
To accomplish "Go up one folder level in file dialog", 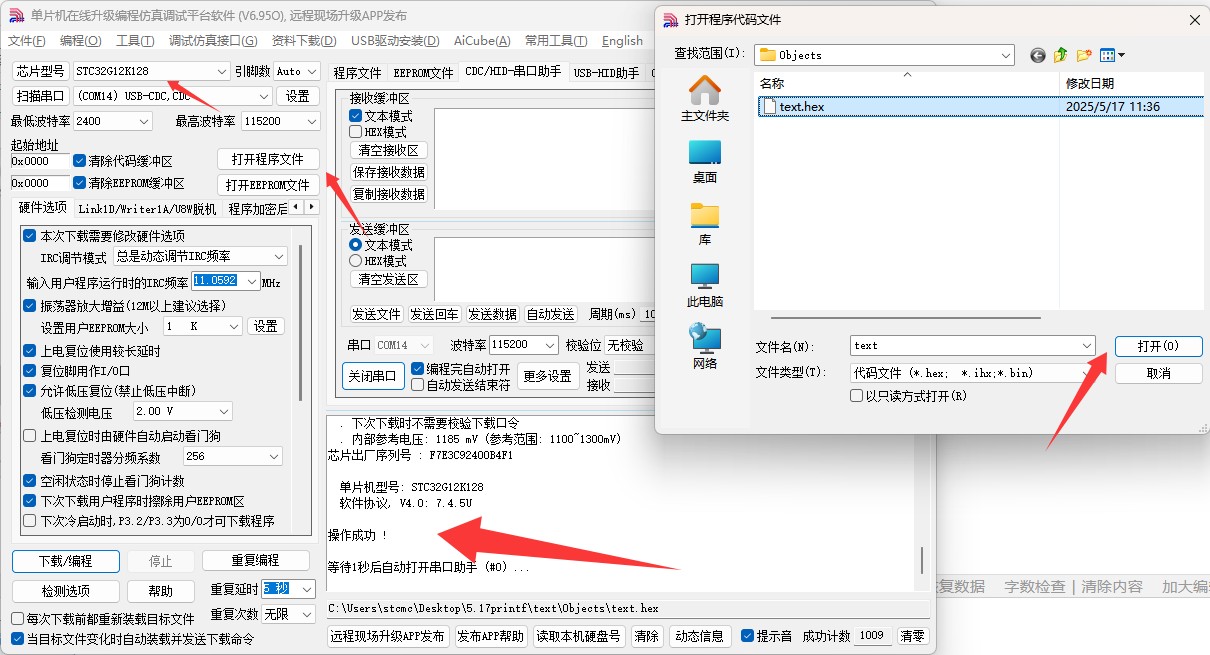I will 1061,55.
